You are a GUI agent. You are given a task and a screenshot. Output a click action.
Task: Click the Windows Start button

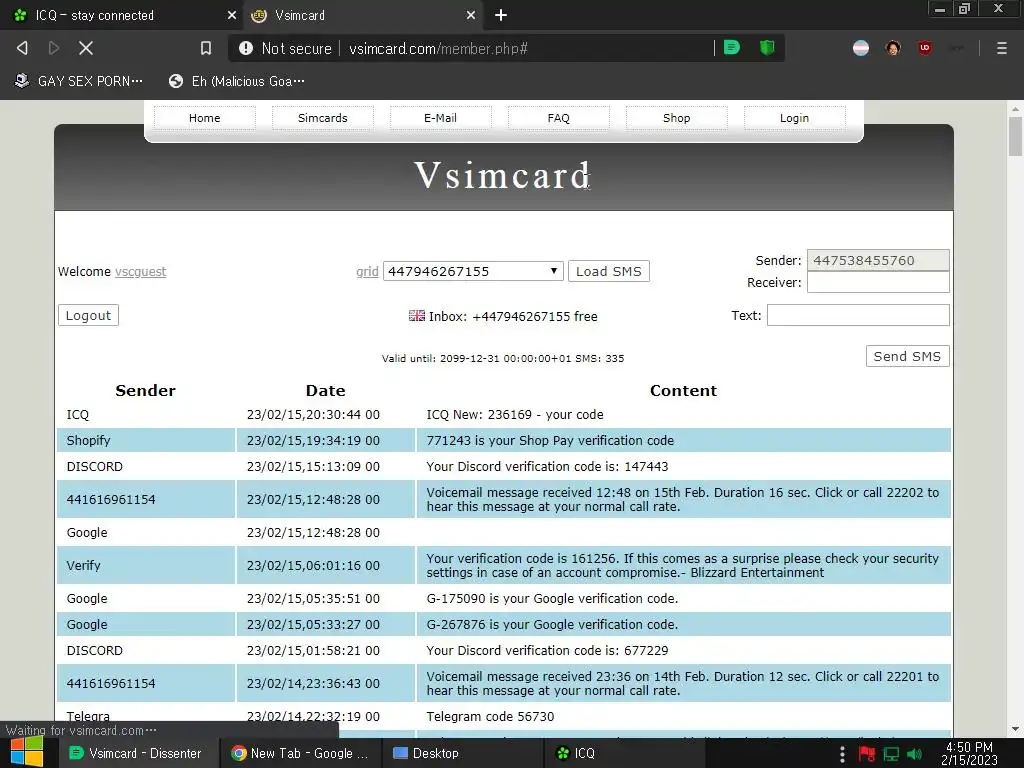[27, 752]
